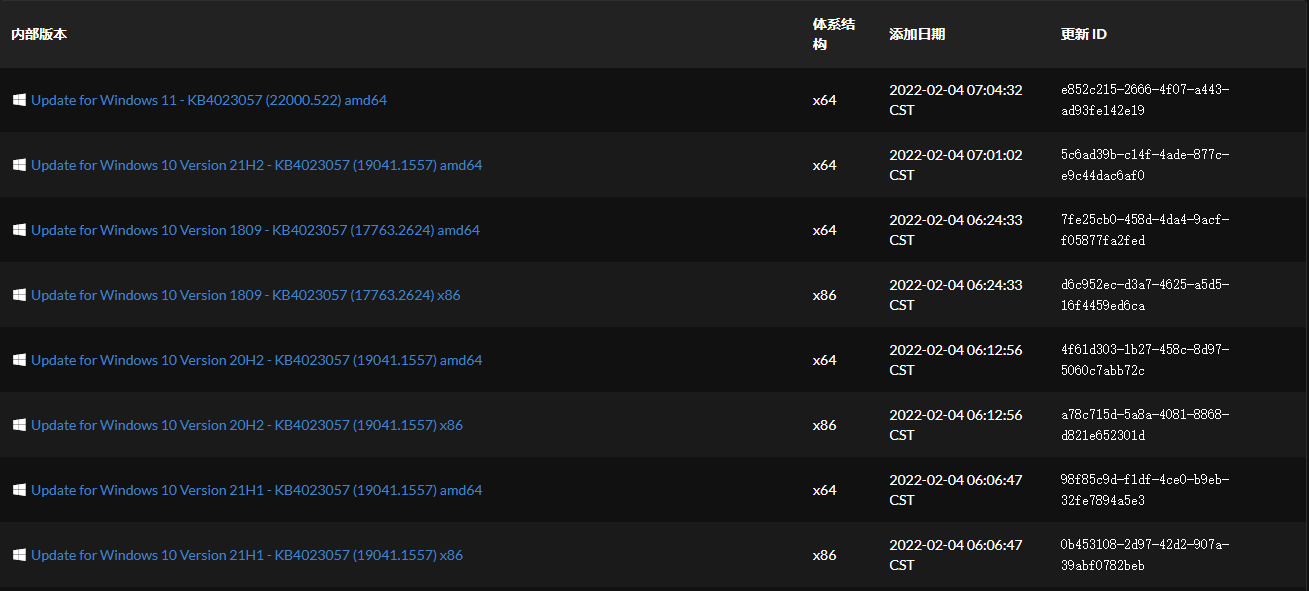Click Windows icon beside 21H1 x86 update
The height and width of the screenshot is (591, 1309).
click(19, 555)
